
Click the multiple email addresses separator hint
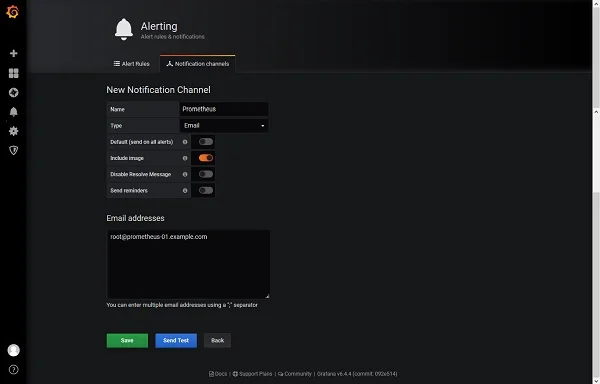pos(182,305)
